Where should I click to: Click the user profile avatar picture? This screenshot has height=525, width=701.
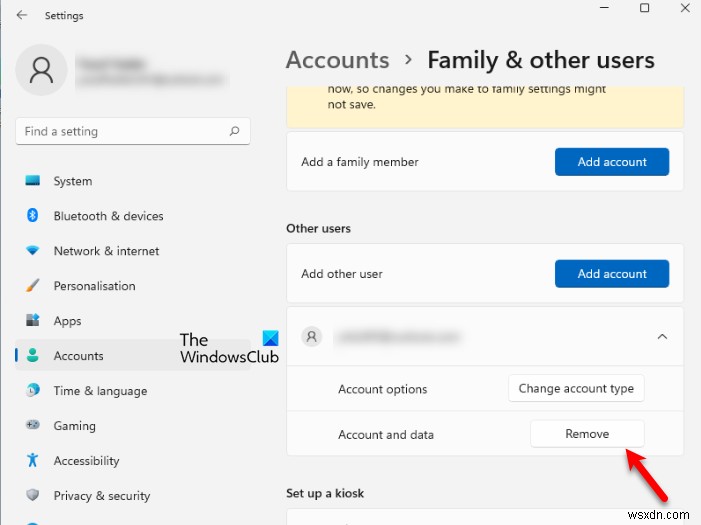click(x=42, y=69)
